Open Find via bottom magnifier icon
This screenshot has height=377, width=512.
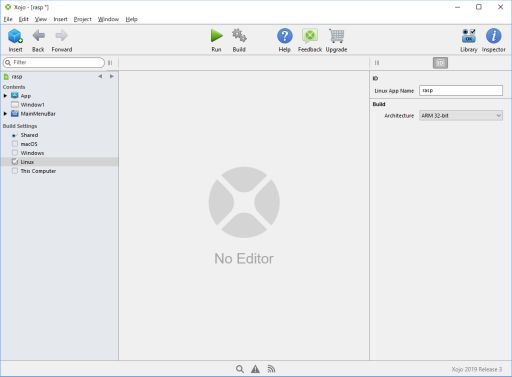pyautogui.click(x=240, y=369)
